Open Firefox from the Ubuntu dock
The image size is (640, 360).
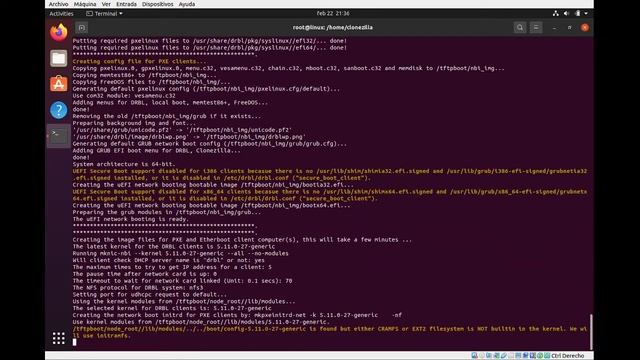(59, 32)
